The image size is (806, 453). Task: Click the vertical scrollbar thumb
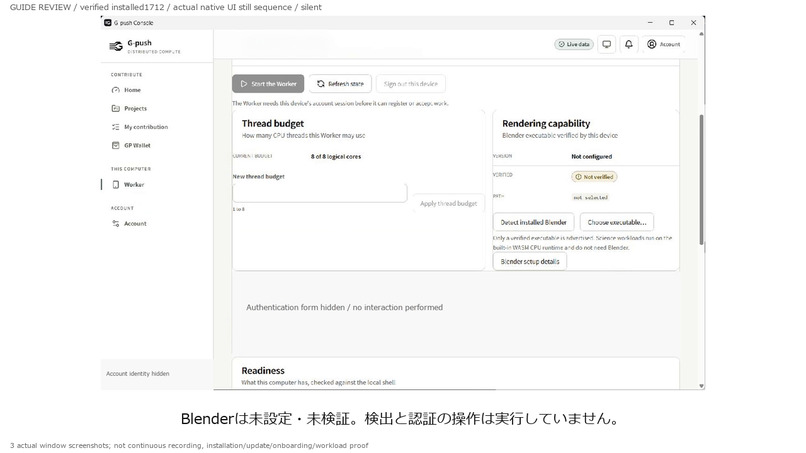[701, 180]
